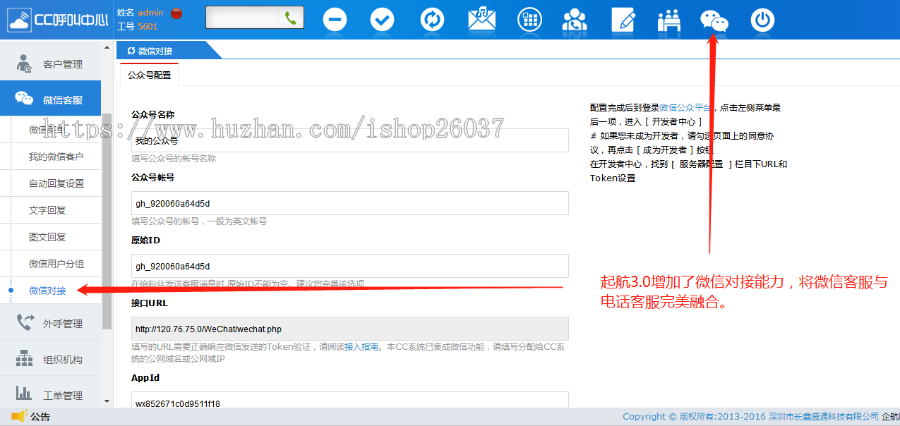
Task: Open 外呼管理 sidebar section
Action: tap(51, 324)
